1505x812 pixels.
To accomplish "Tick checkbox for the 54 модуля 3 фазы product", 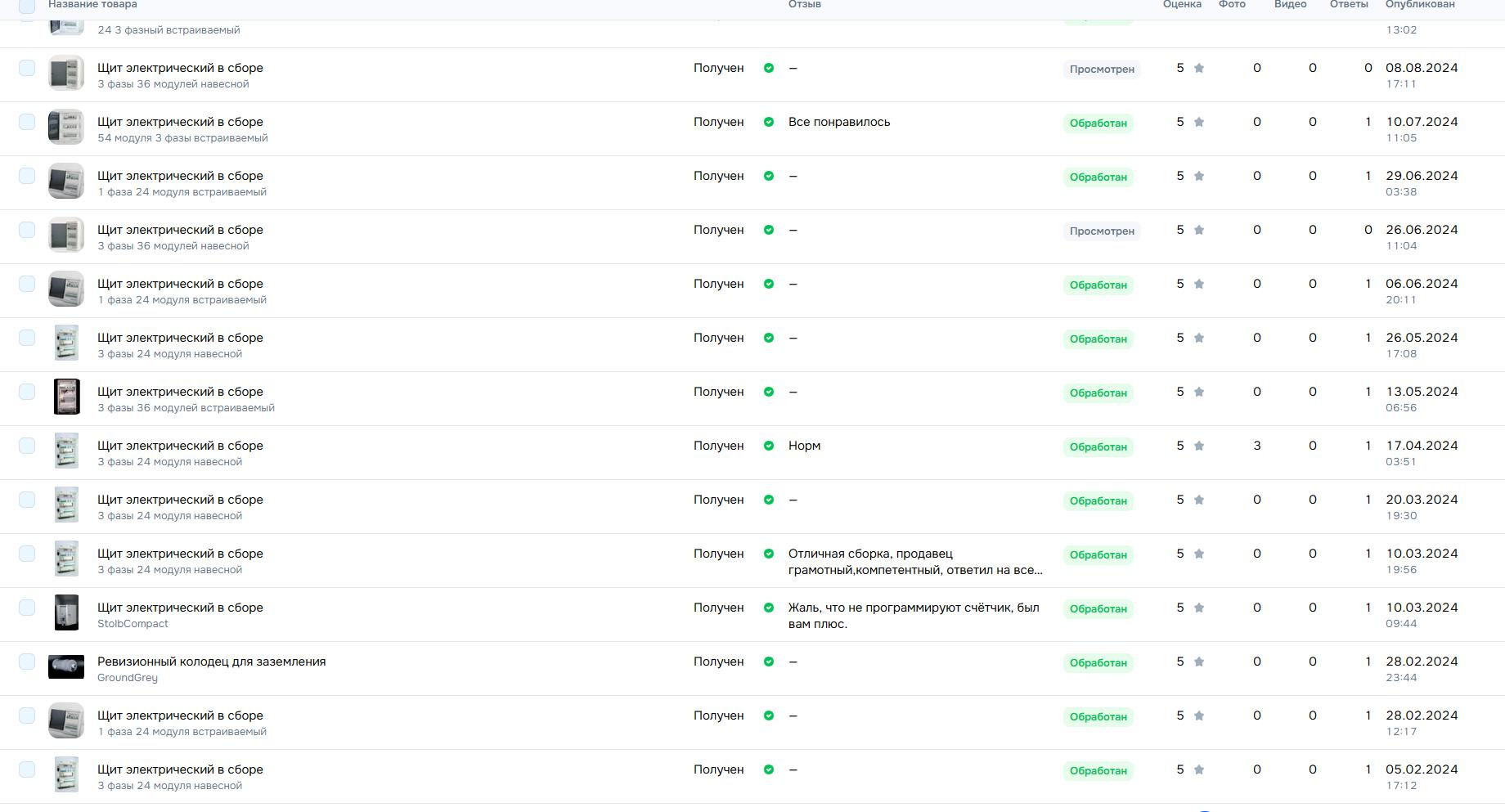I will point(27,122).
